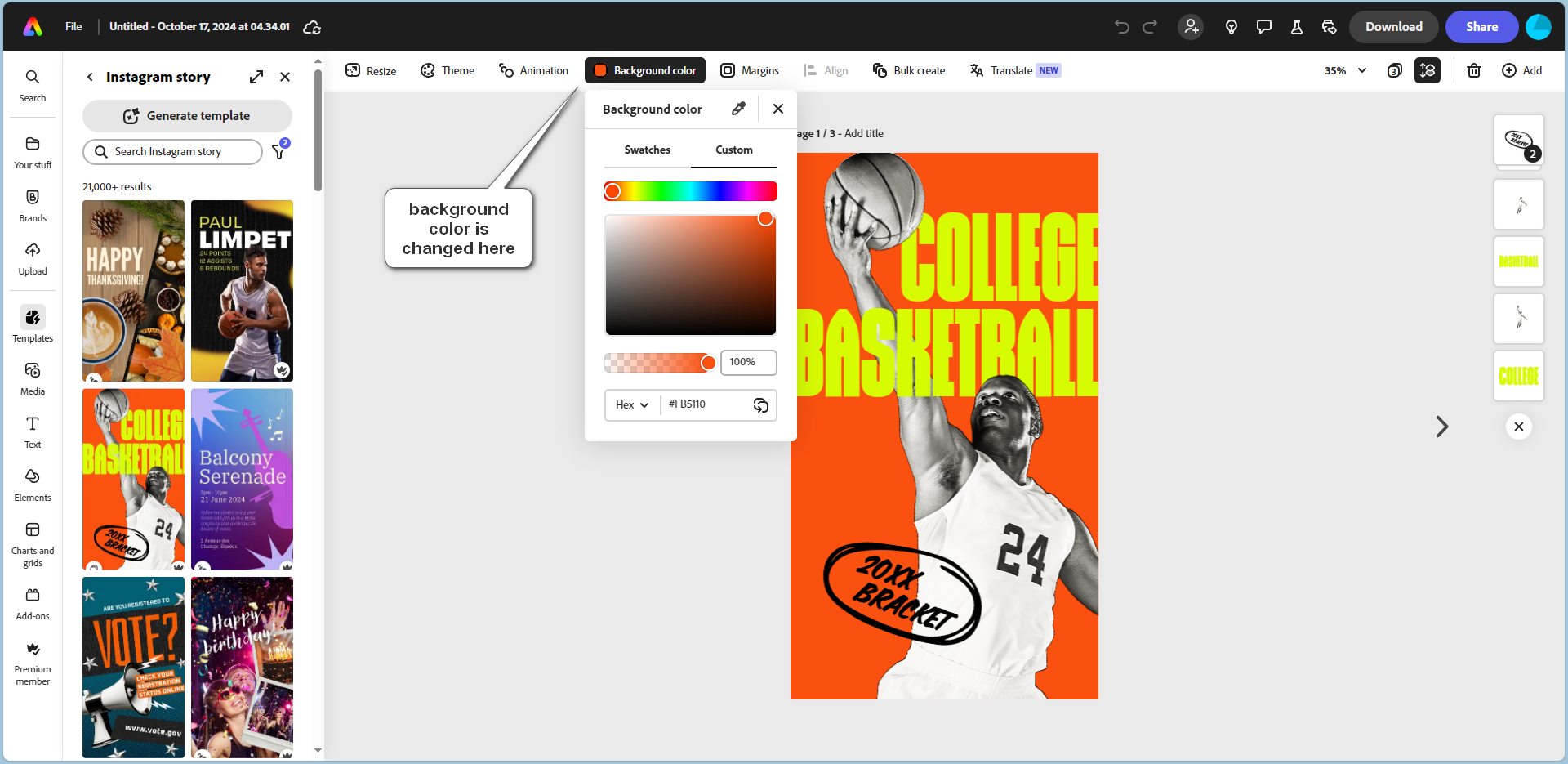The height and width of the screenshot is (764, 1568).
Task: Open the Charts and grids panel
Action: tap(32, 537)
